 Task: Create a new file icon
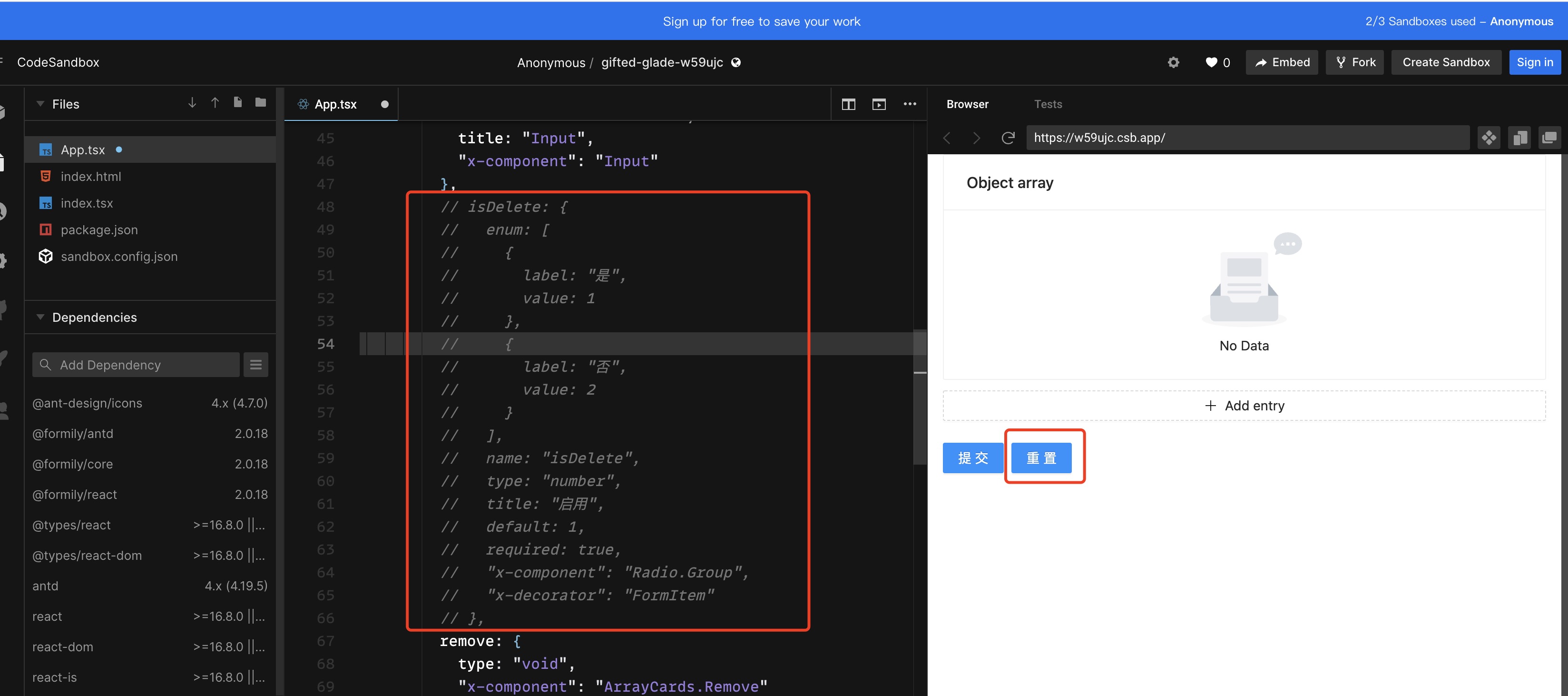click(238, 103)
